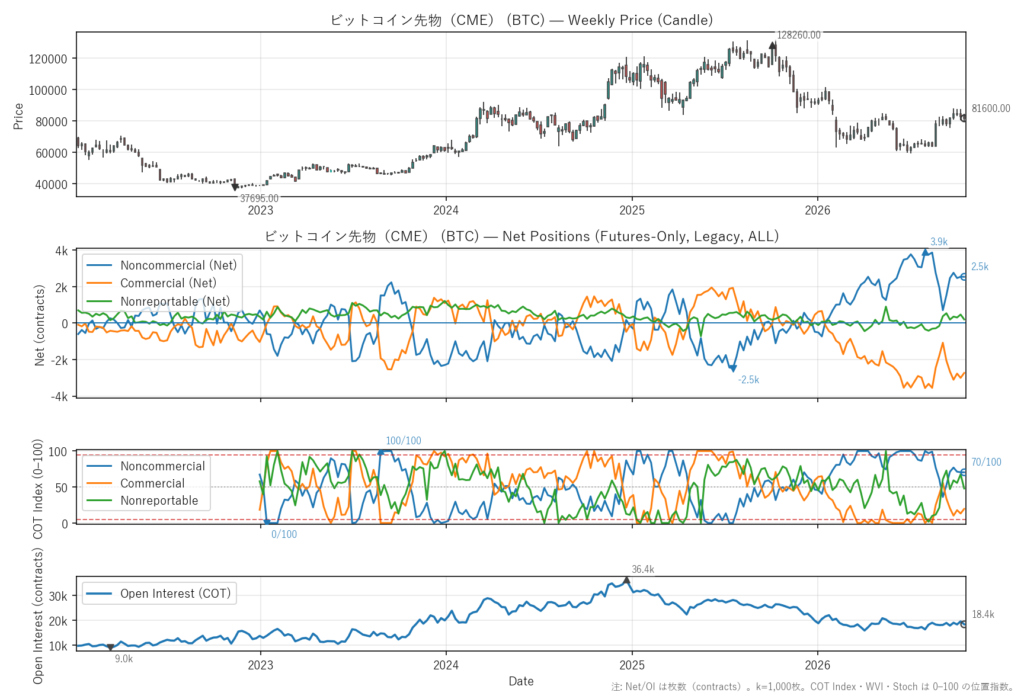1024x699 pixels.
Task: Click the 4k tick on Net axis
Action: click(61, 252)
